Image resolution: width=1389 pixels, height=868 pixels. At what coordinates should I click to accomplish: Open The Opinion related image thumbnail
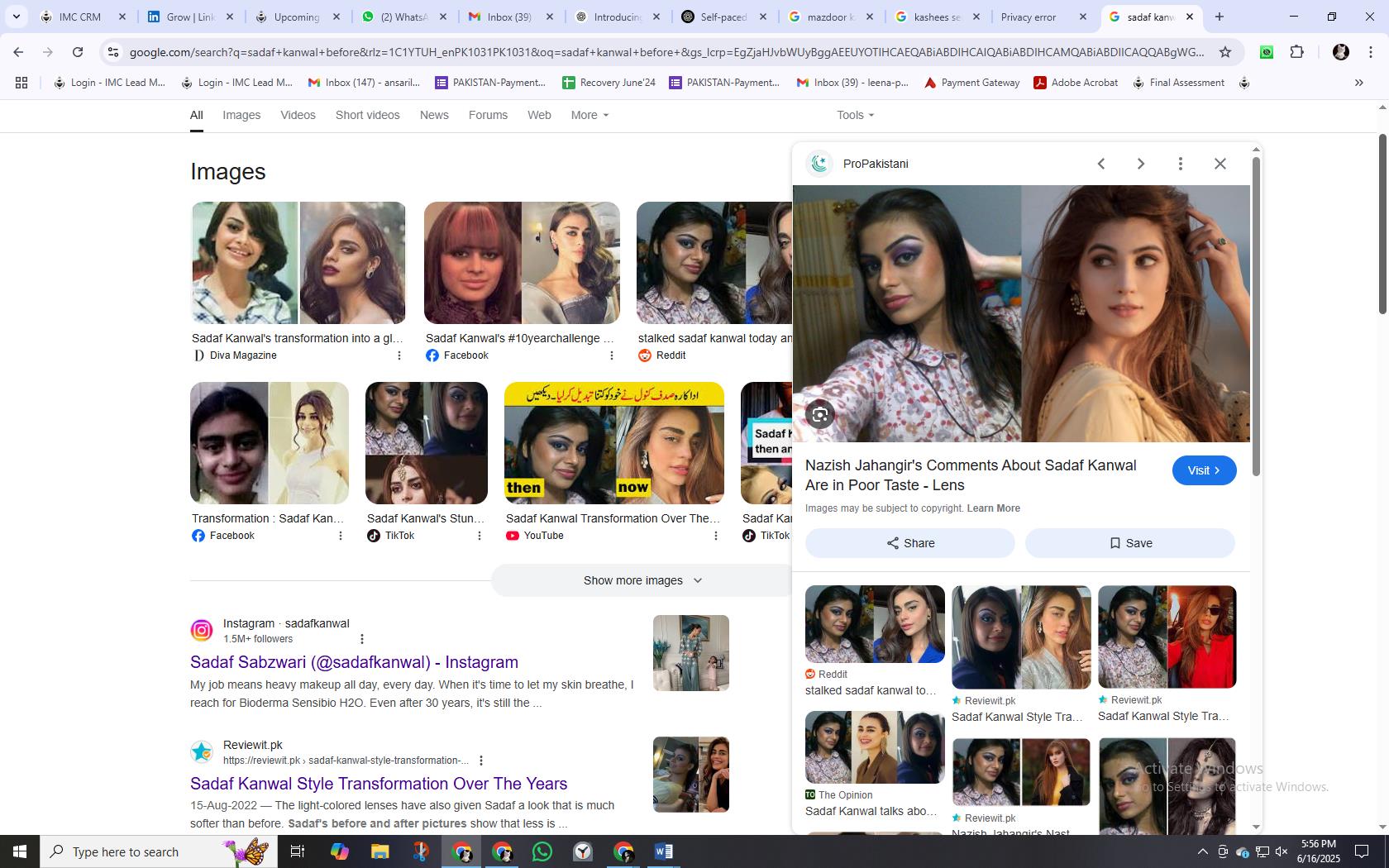pyautogui.click(x=875, y=747)
